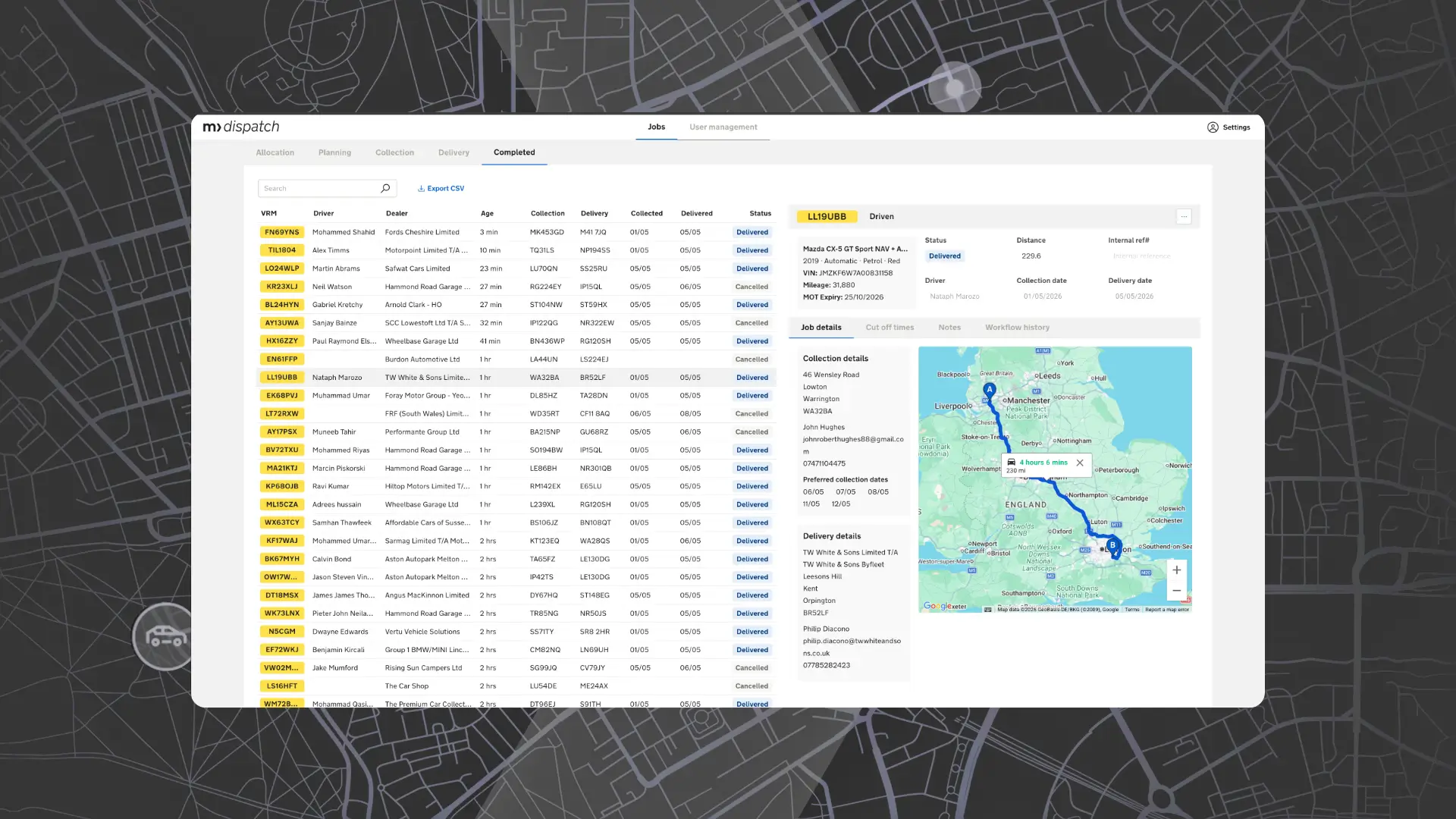This screenshot has height=819, width=1456.
Task: Select job row WK73LNX
Action: pyautogui.click(x=516, y=613)
